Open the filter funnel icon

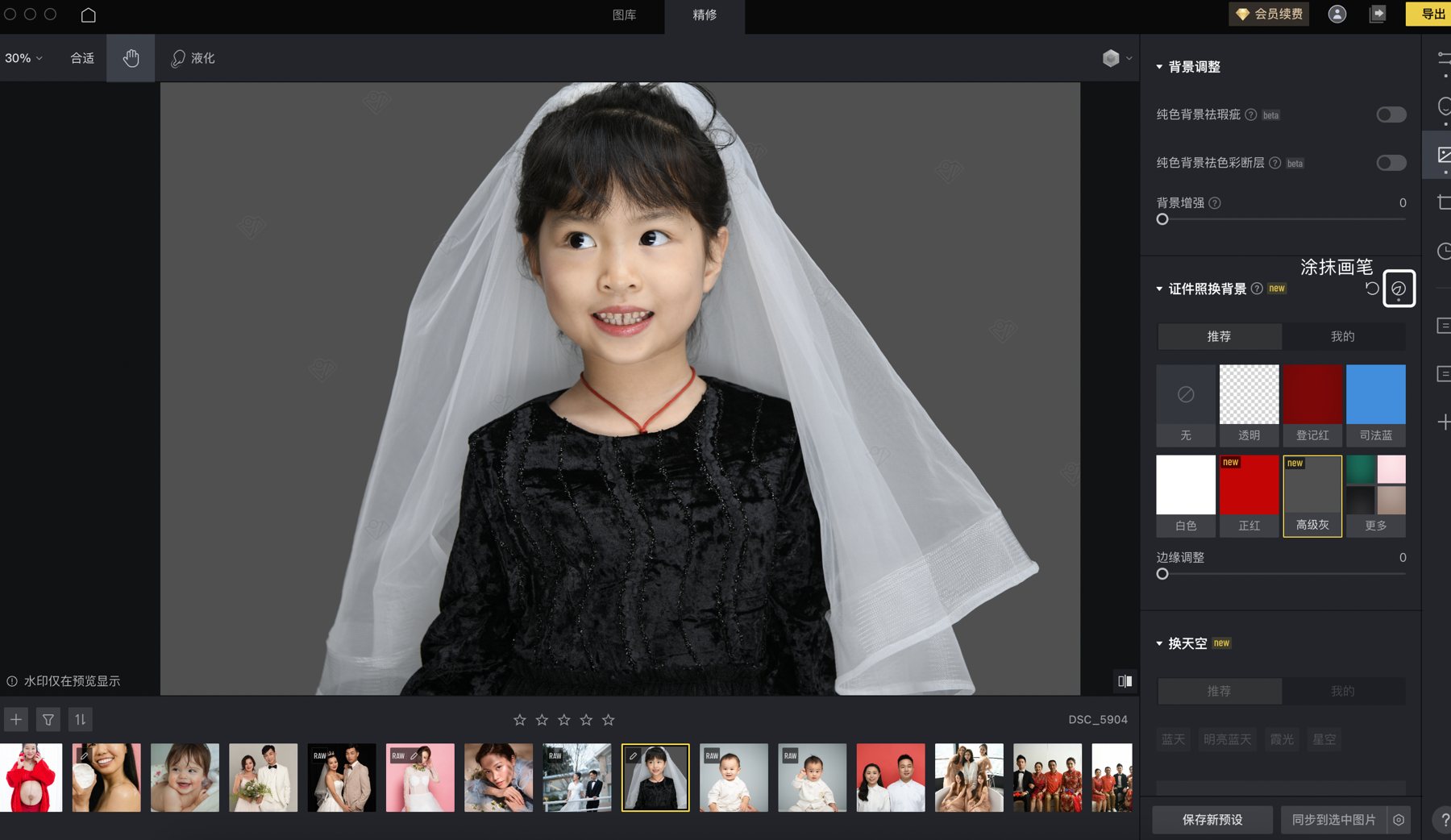coord(48,719)
